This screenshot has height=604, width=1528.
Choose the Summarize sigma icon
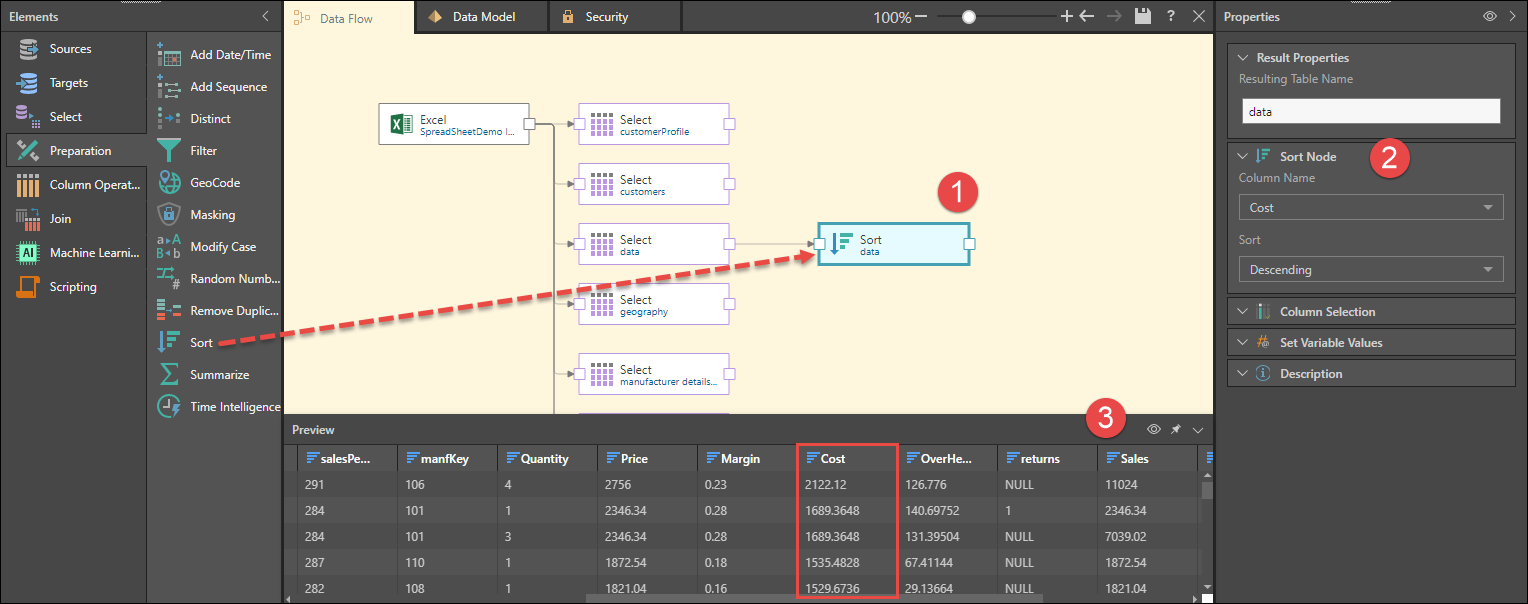169,375
